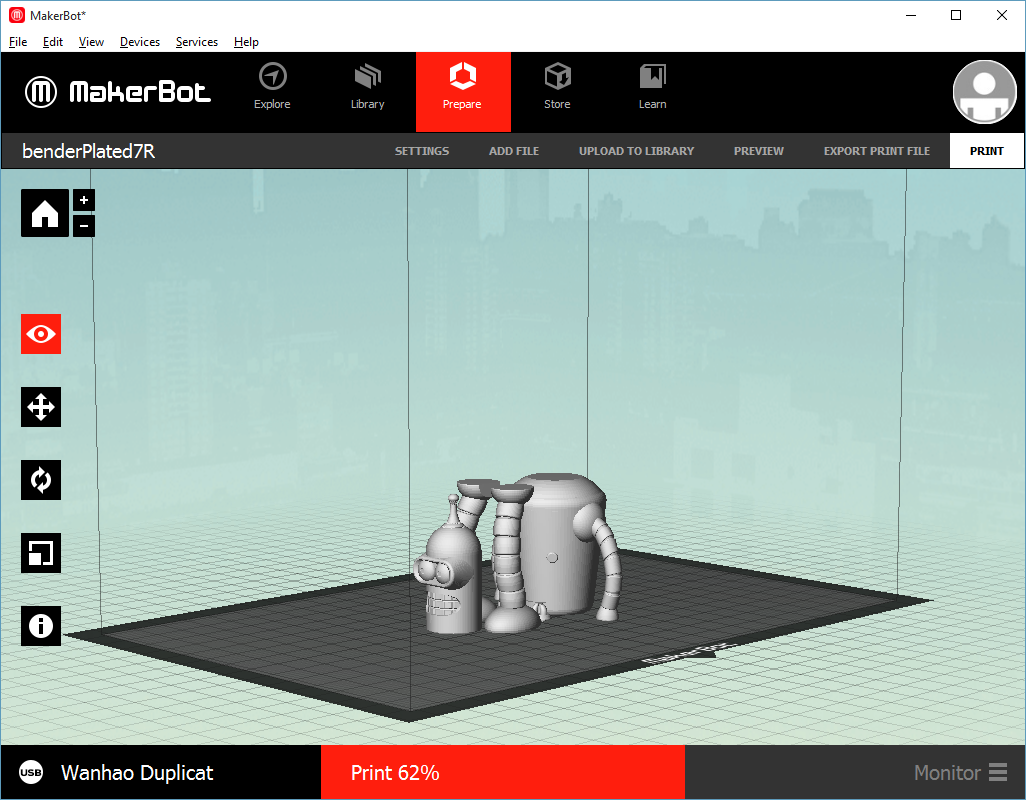Click the user profile avatar
The height and width of the screenshot is (800, 1026).
click(x=984, y=92)
